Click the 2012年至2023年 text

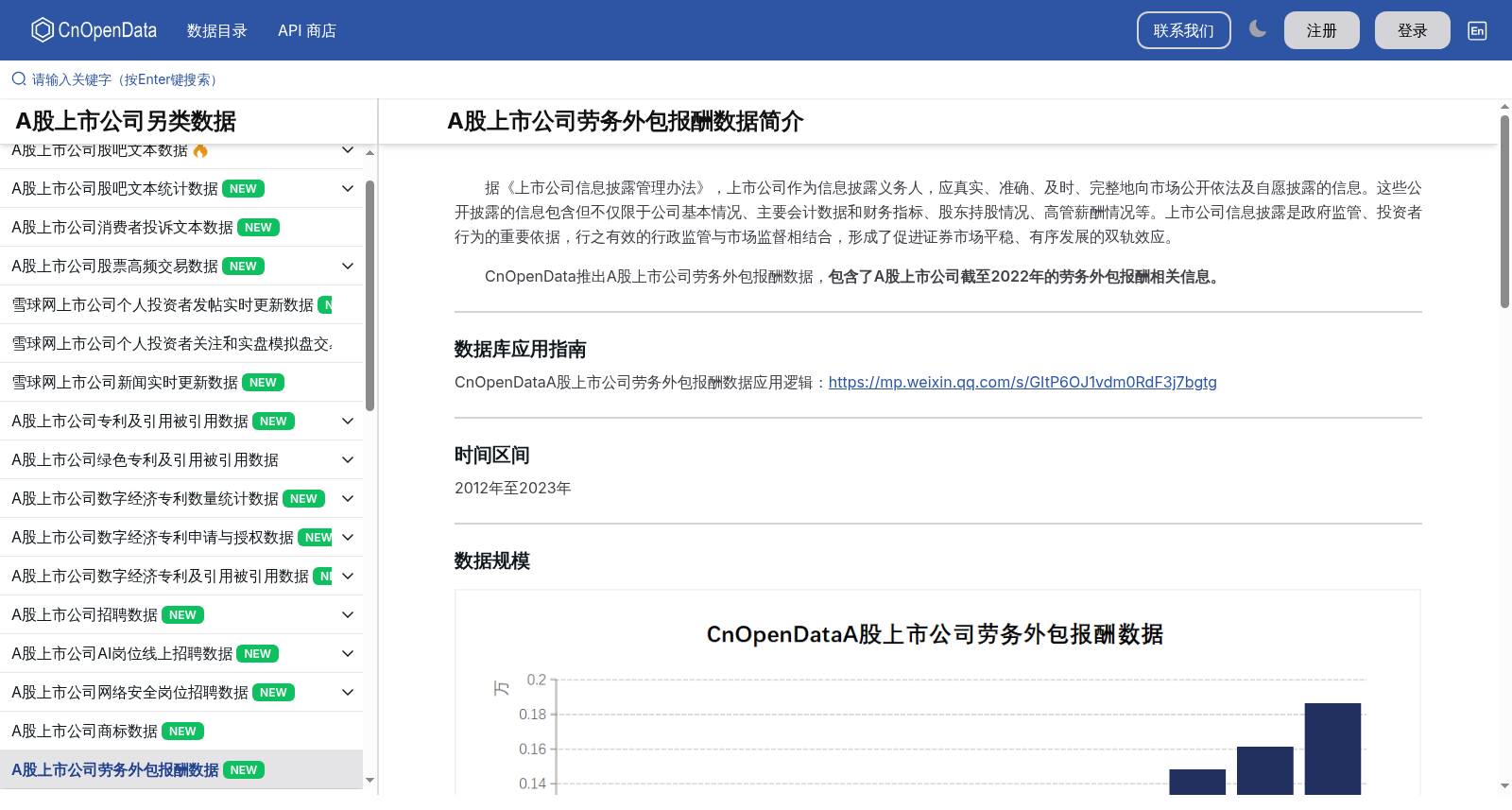513,489
